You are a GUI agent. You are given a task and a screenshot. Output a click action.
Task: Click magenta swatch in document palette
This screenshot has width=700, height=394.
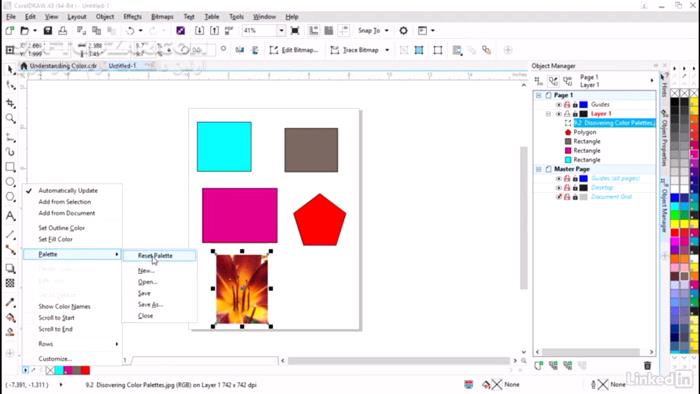[68, 370]
